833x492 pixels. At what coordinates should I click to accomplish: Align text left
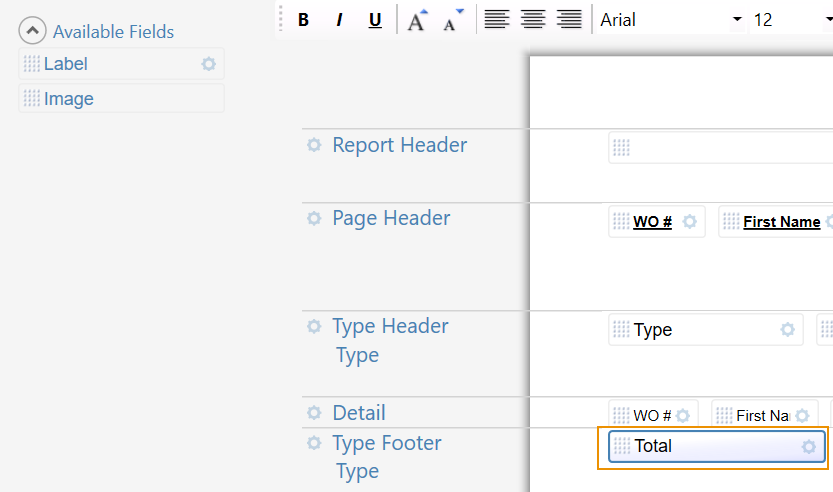[x=497, y=20]
